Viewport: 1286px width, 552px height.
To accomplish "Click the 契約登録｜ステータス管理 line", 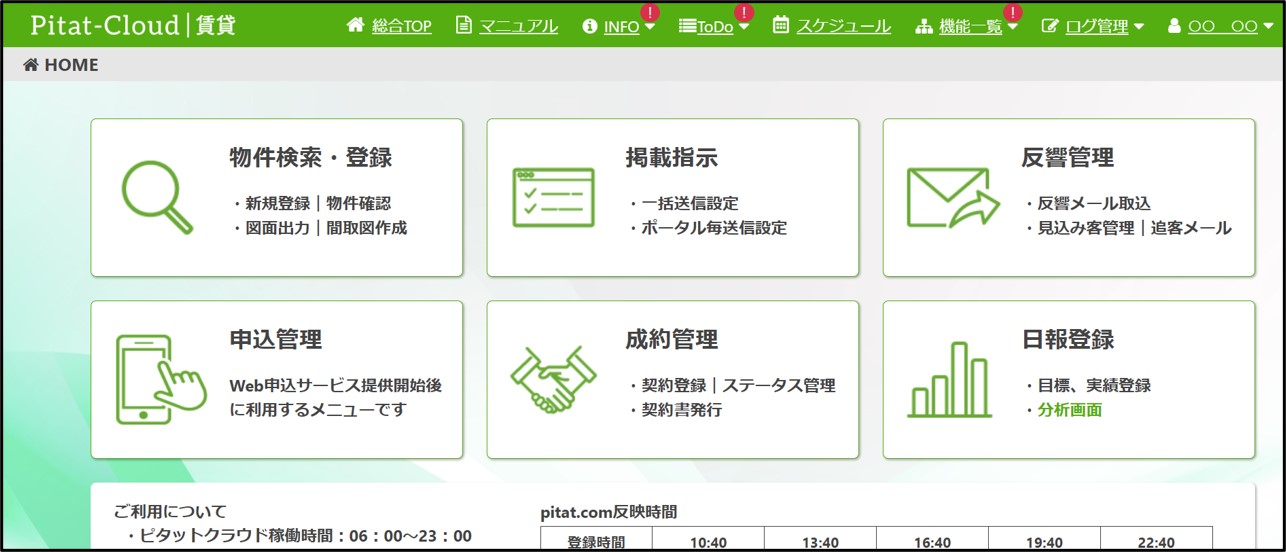I will (731, 385).
